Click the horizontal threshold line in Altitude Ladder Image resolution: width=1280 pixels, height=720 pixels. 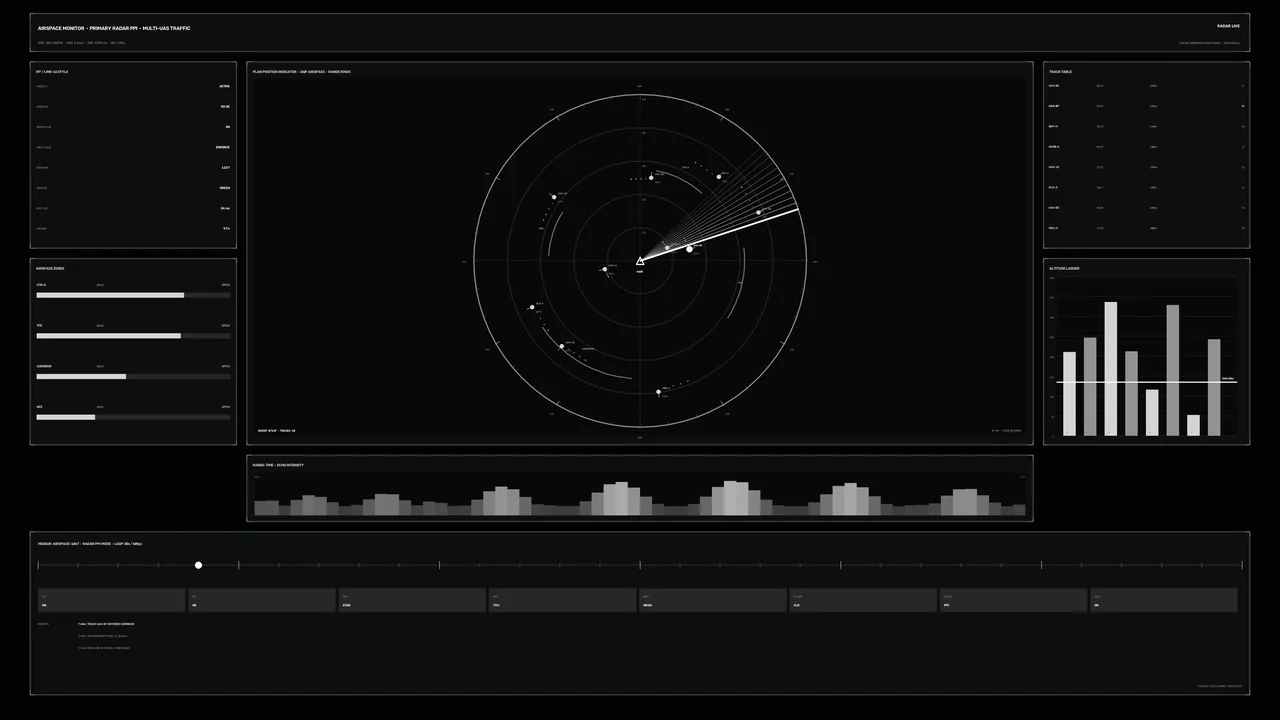(1146, 382)
